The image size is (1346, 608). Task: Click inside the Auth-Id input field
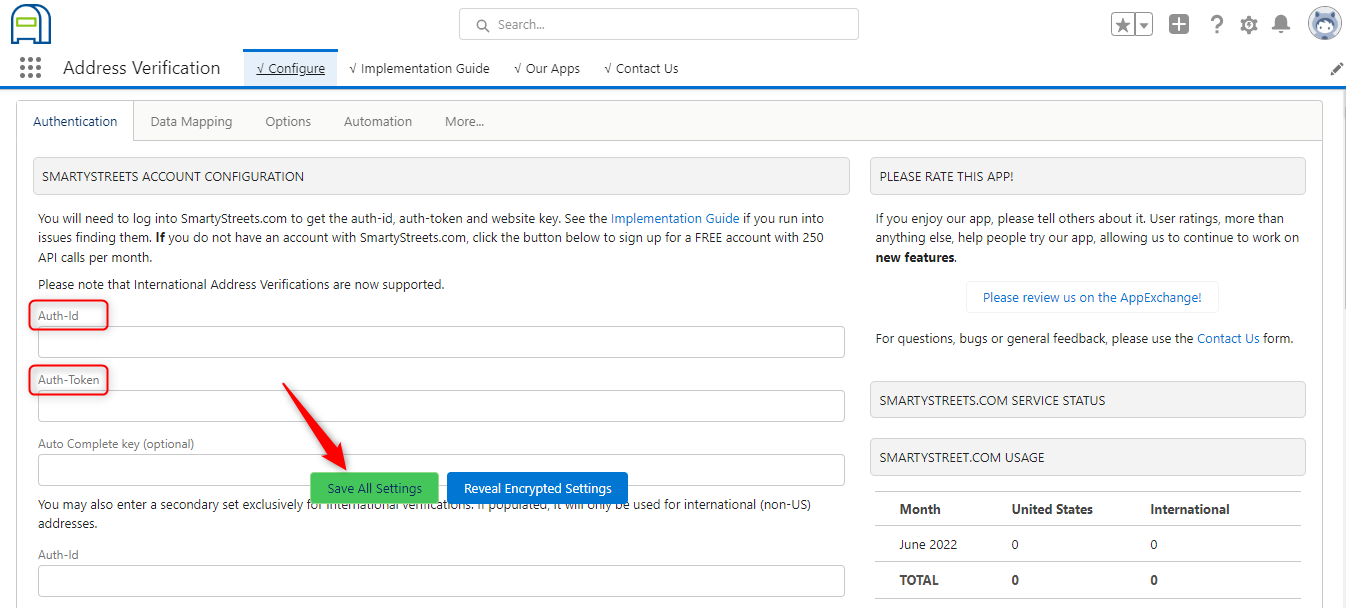click(x=440, y=341)
